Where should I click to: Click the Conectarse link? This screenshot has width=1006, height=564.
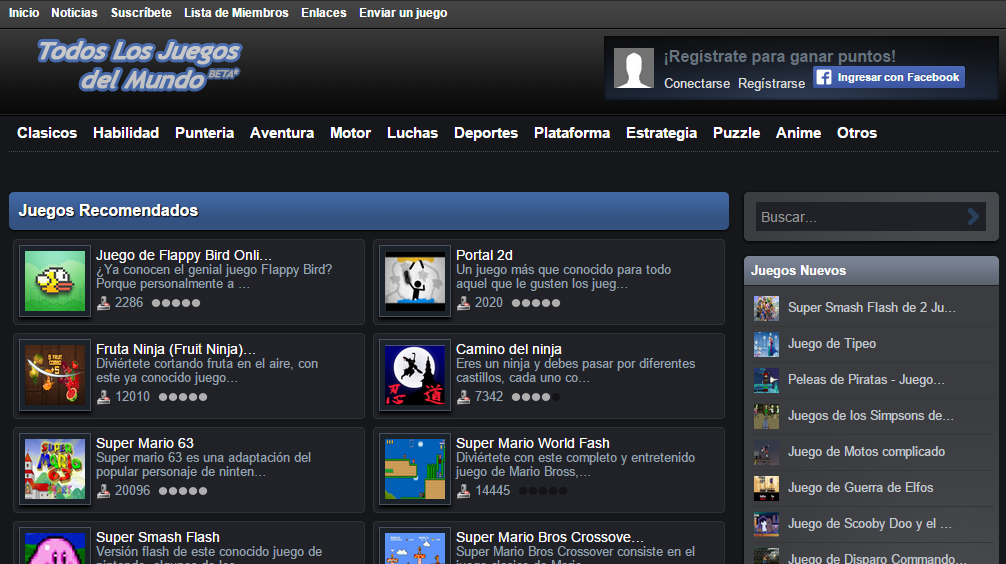tap(697, 84)
